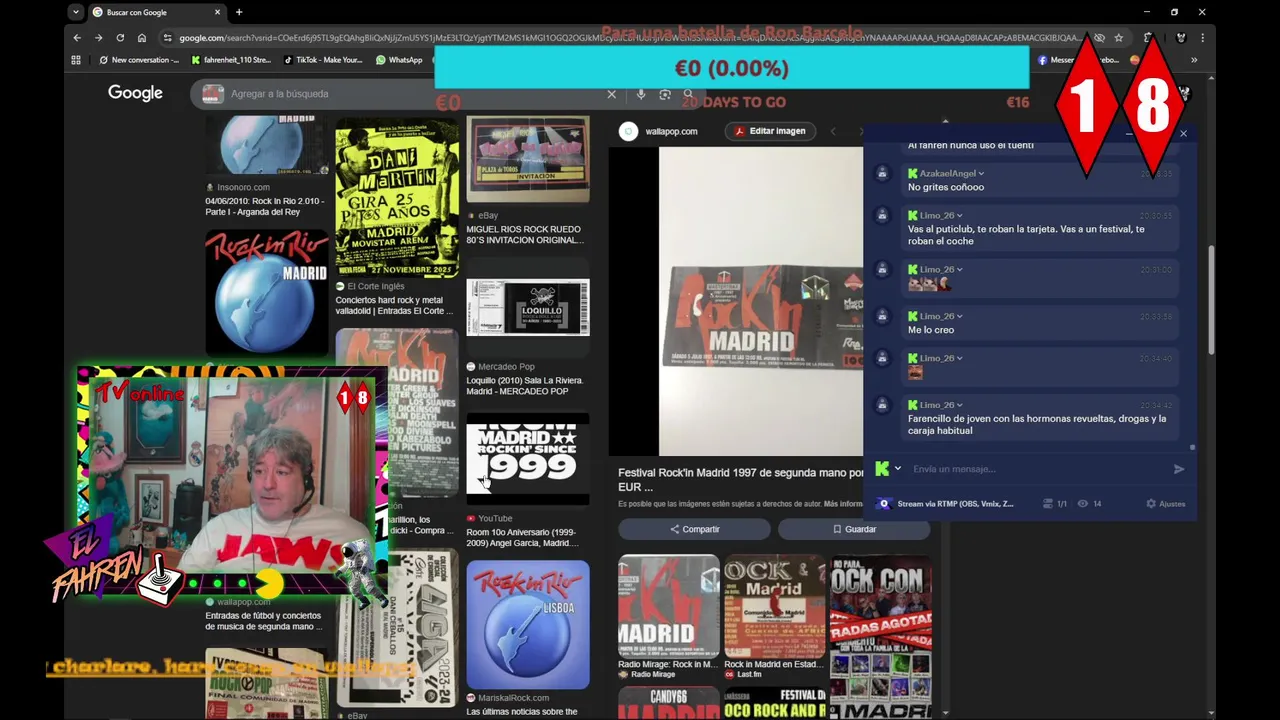Image resolution: width=1280 pixels, height=720 pixels.
Task: Click the 'Compartir' share button
Action: click(694, 529)
